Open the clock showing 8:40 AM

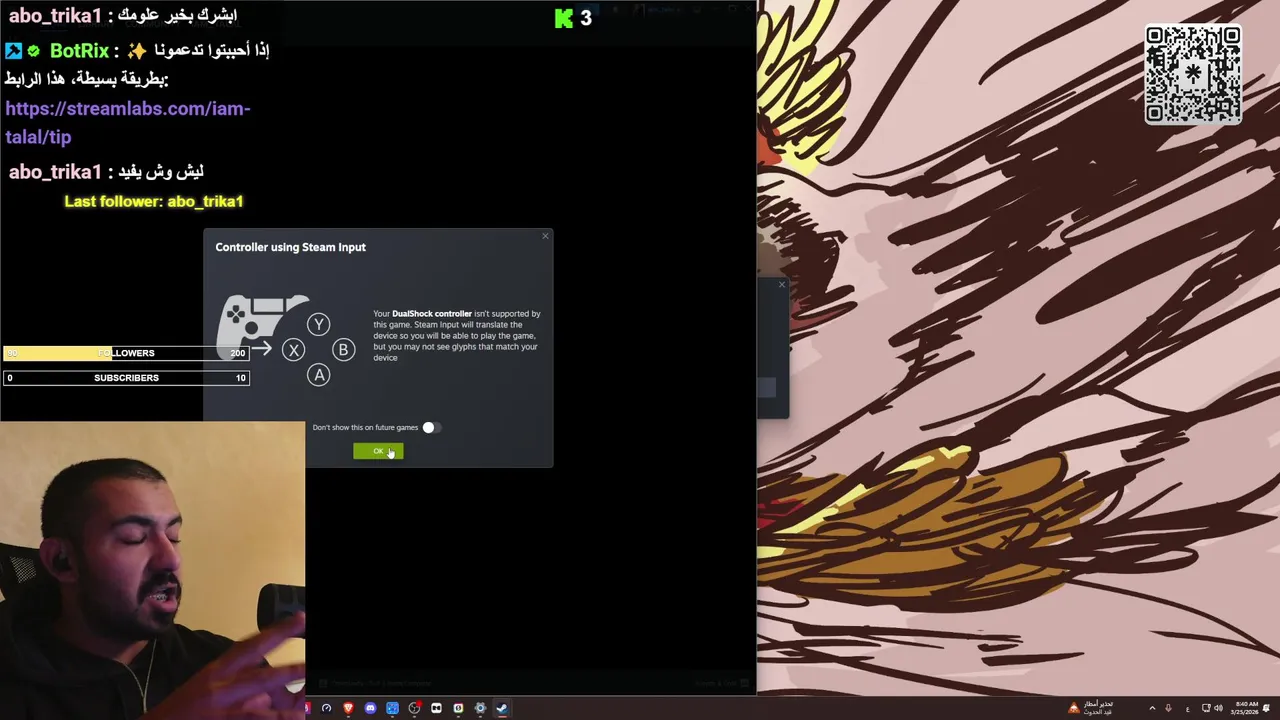point(1246,708)
